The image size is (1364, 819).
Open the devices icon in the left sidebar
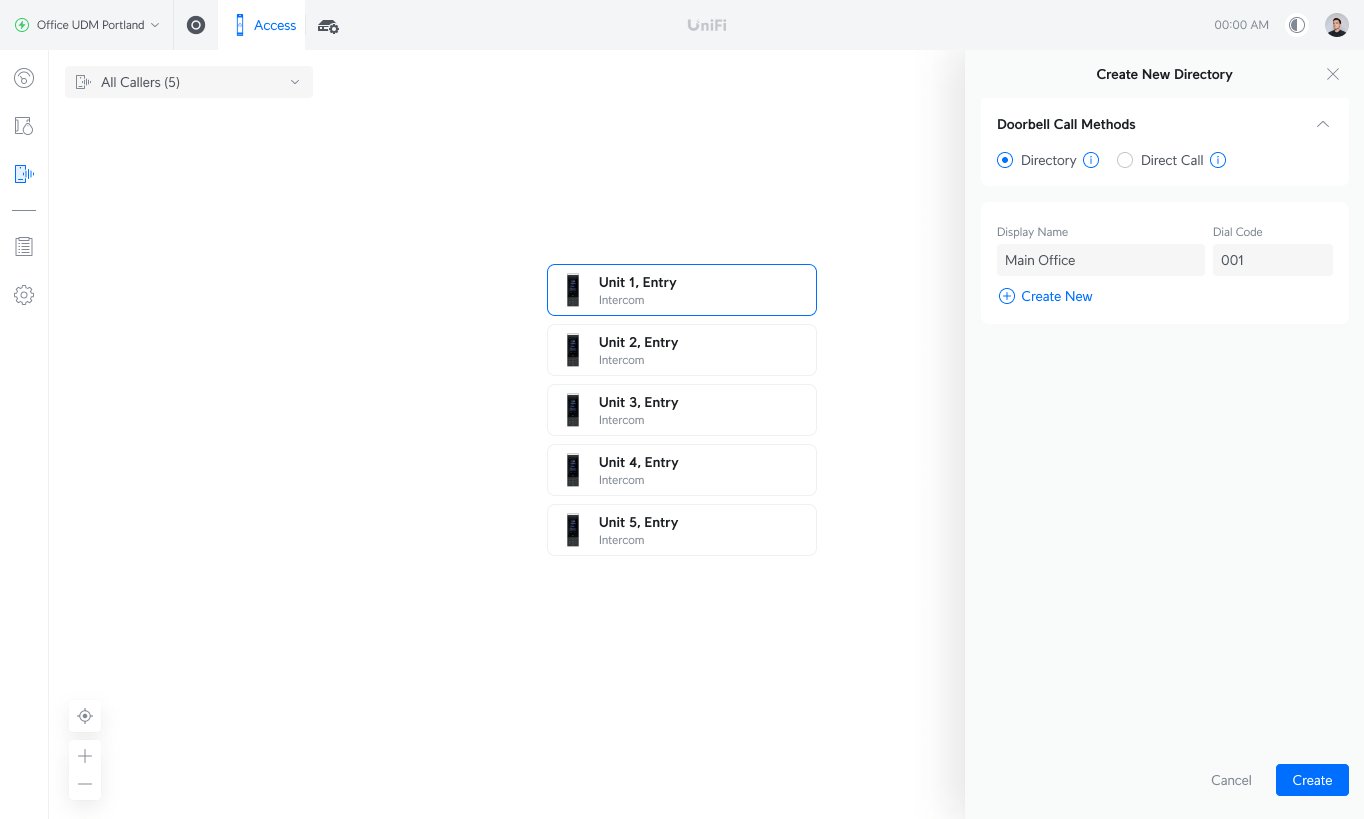point(24,125)
